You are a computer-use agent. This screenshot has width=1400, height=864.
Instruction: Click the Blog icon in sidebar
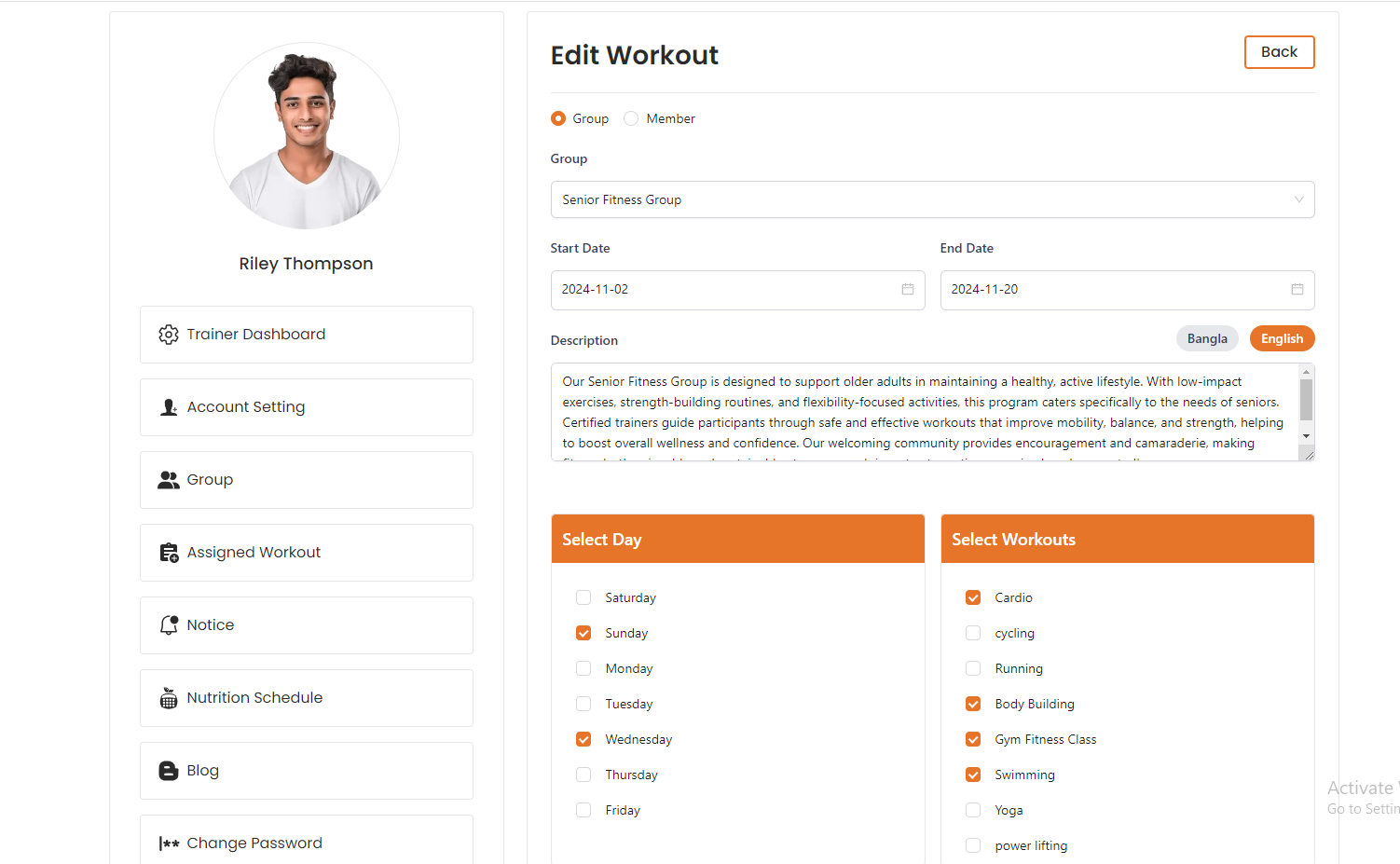(169, 771)
